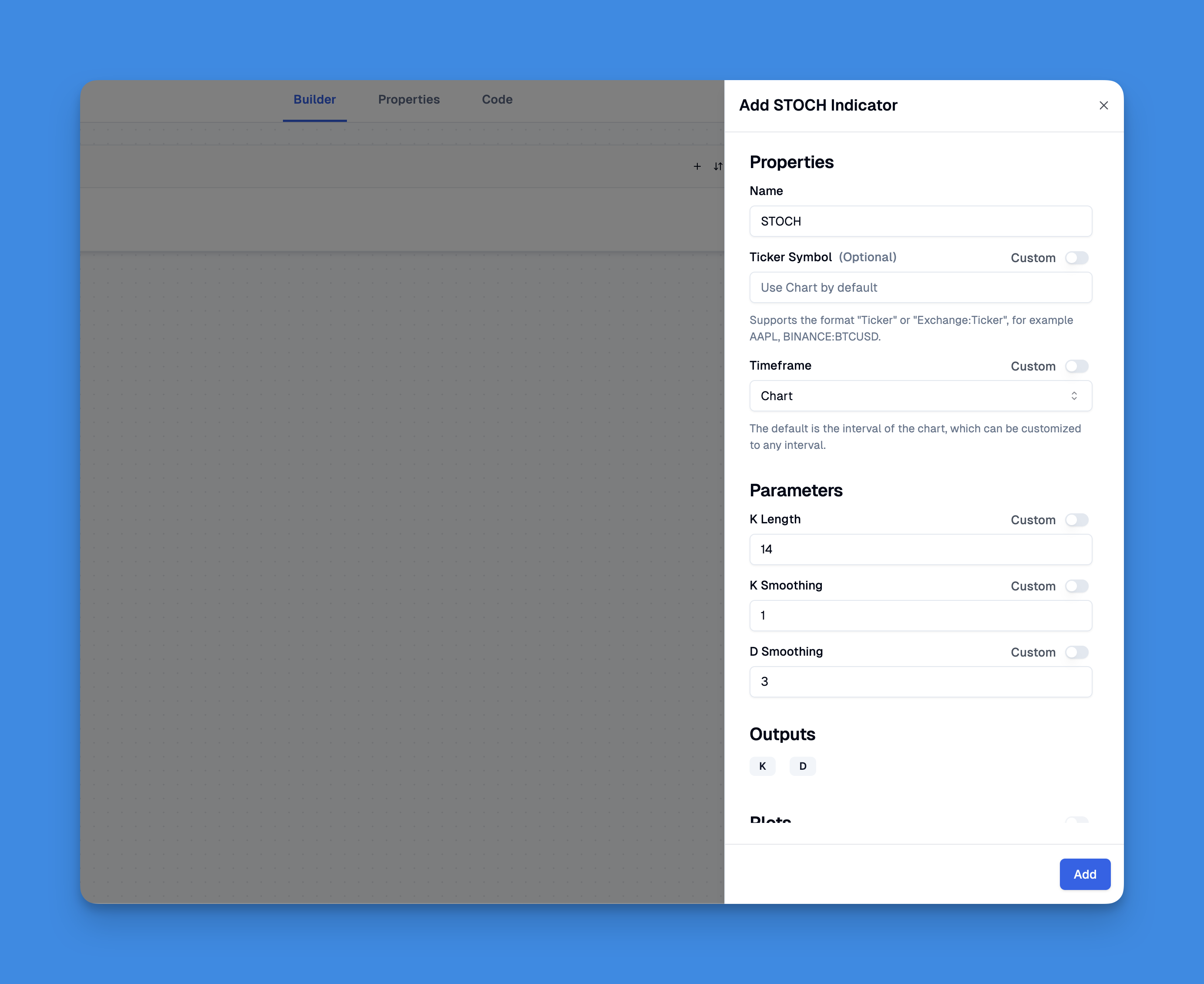
Task: Click Code tab to view script
Action: coord(497,99)
